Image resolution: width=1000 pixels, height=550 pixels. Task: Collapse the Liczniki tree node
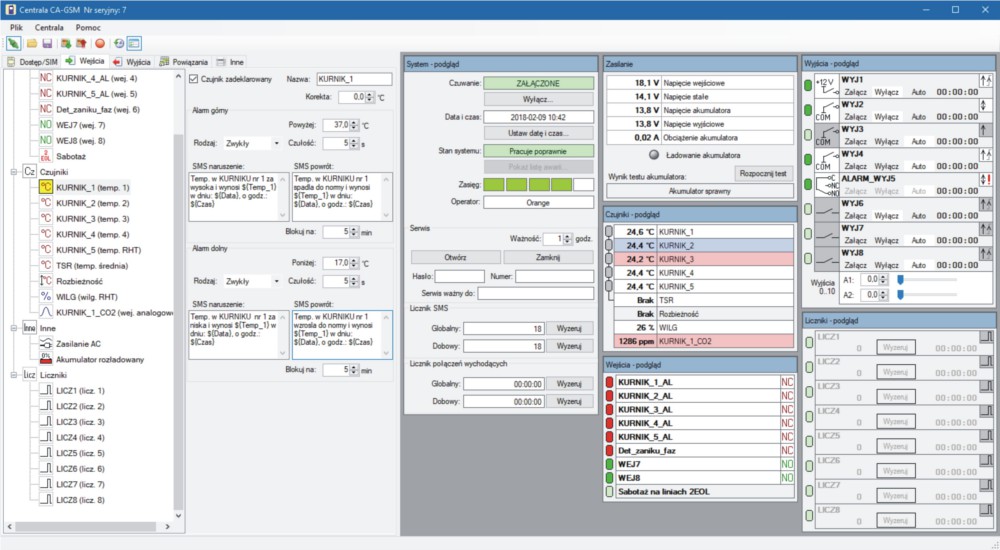[x=13, y=375]
